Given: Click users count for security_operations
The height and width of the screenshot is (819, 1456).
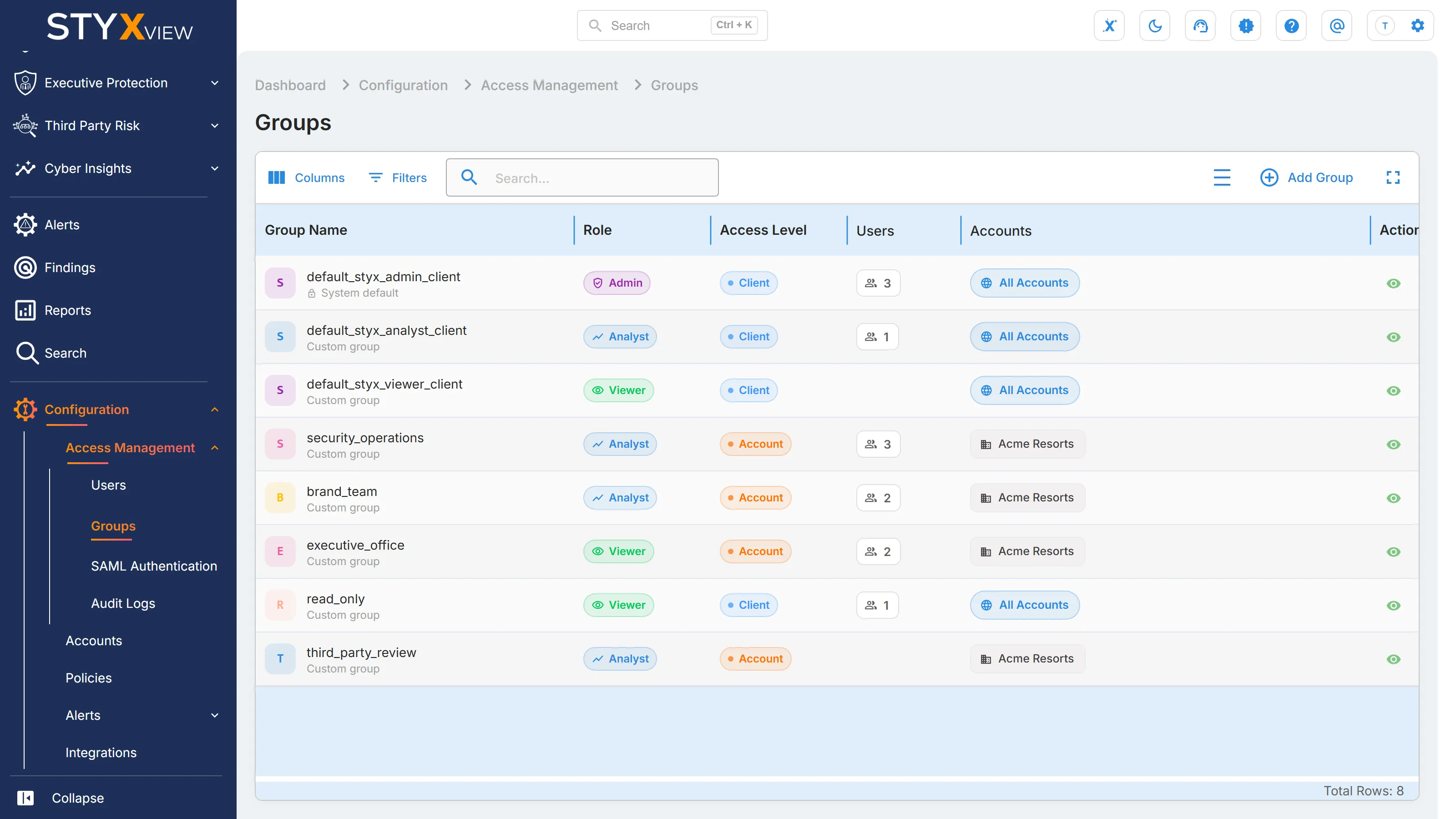Looking at the screenshot, I should click(x=878, y=444).
